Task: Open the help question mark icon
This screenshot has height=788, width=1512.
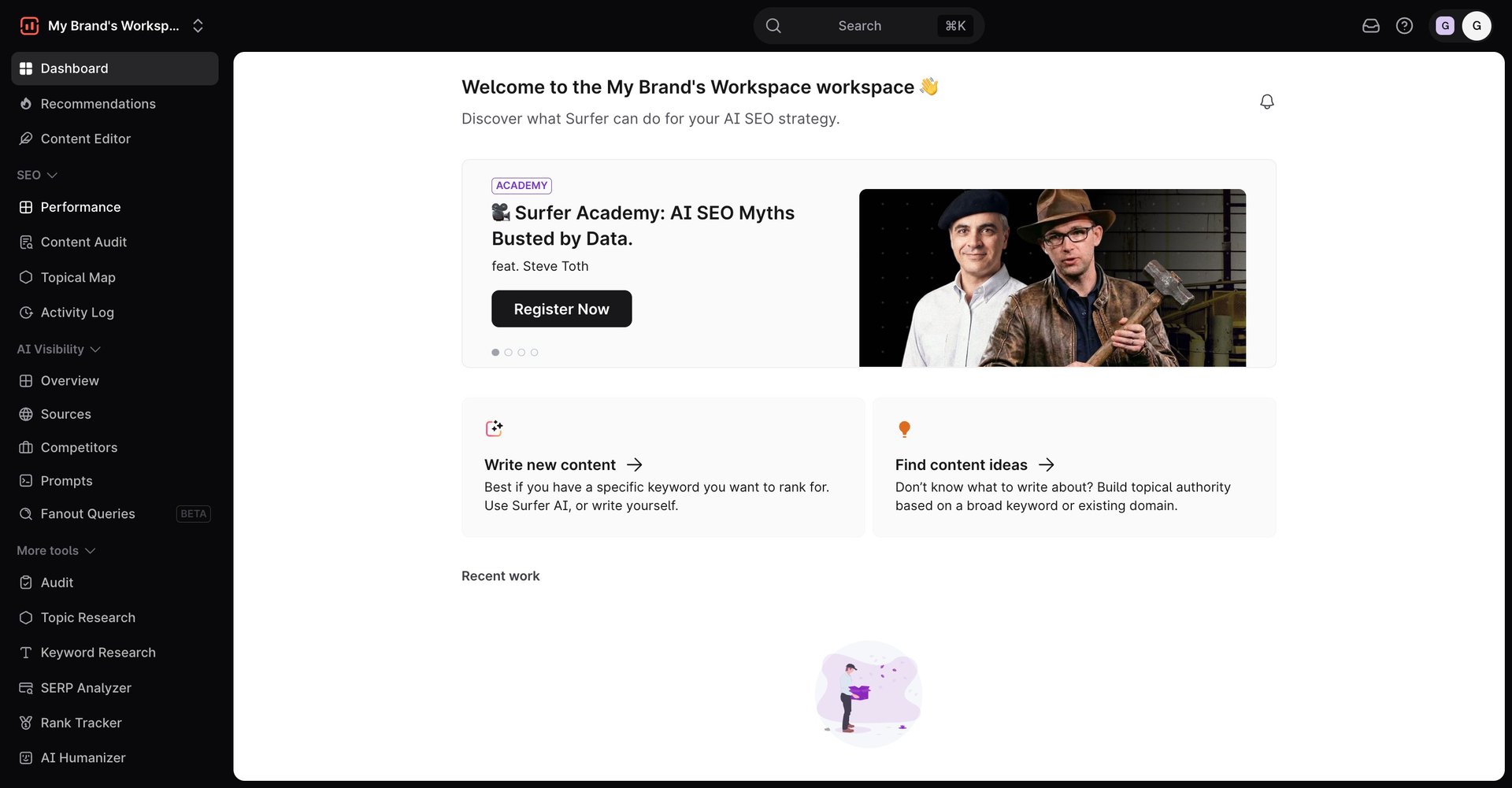Action: pyautogui.click(x=1404, y=26)
